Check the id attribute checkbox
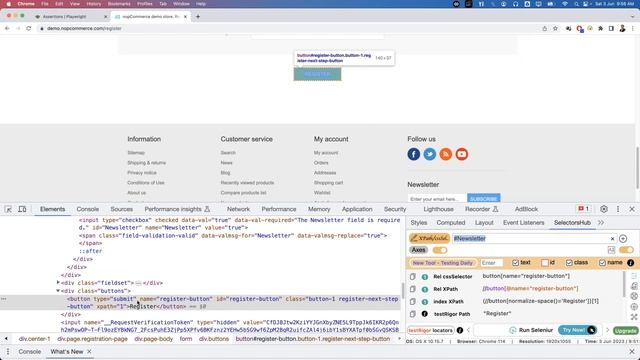 (x=544, y=263)
